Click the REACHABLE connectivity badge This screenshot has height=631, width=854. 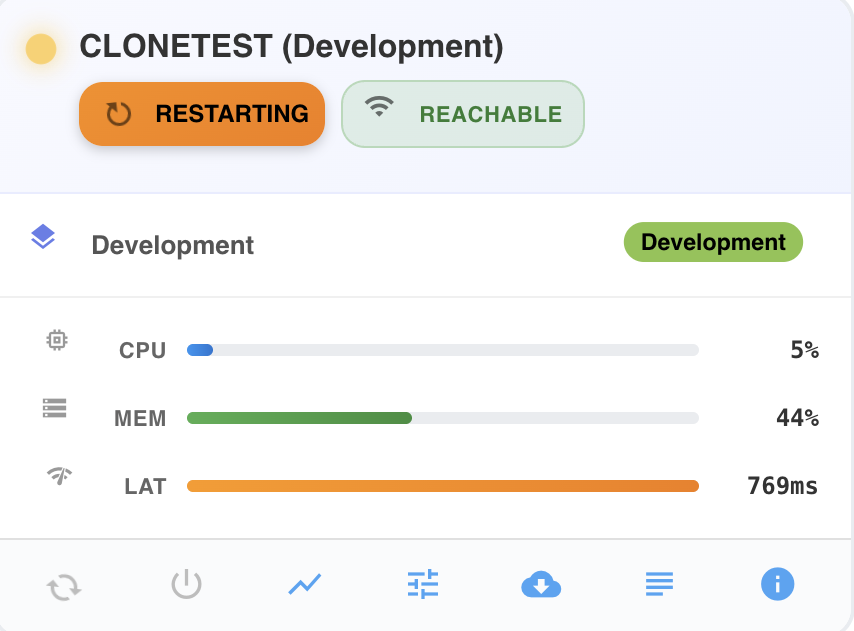click(x=463, y=114)
